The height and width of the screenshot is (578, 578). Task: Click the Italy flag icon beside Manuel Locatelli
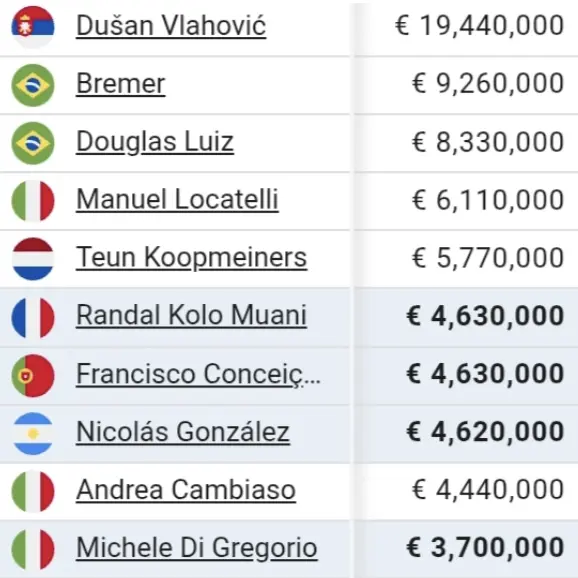click(x=33, y=201)
